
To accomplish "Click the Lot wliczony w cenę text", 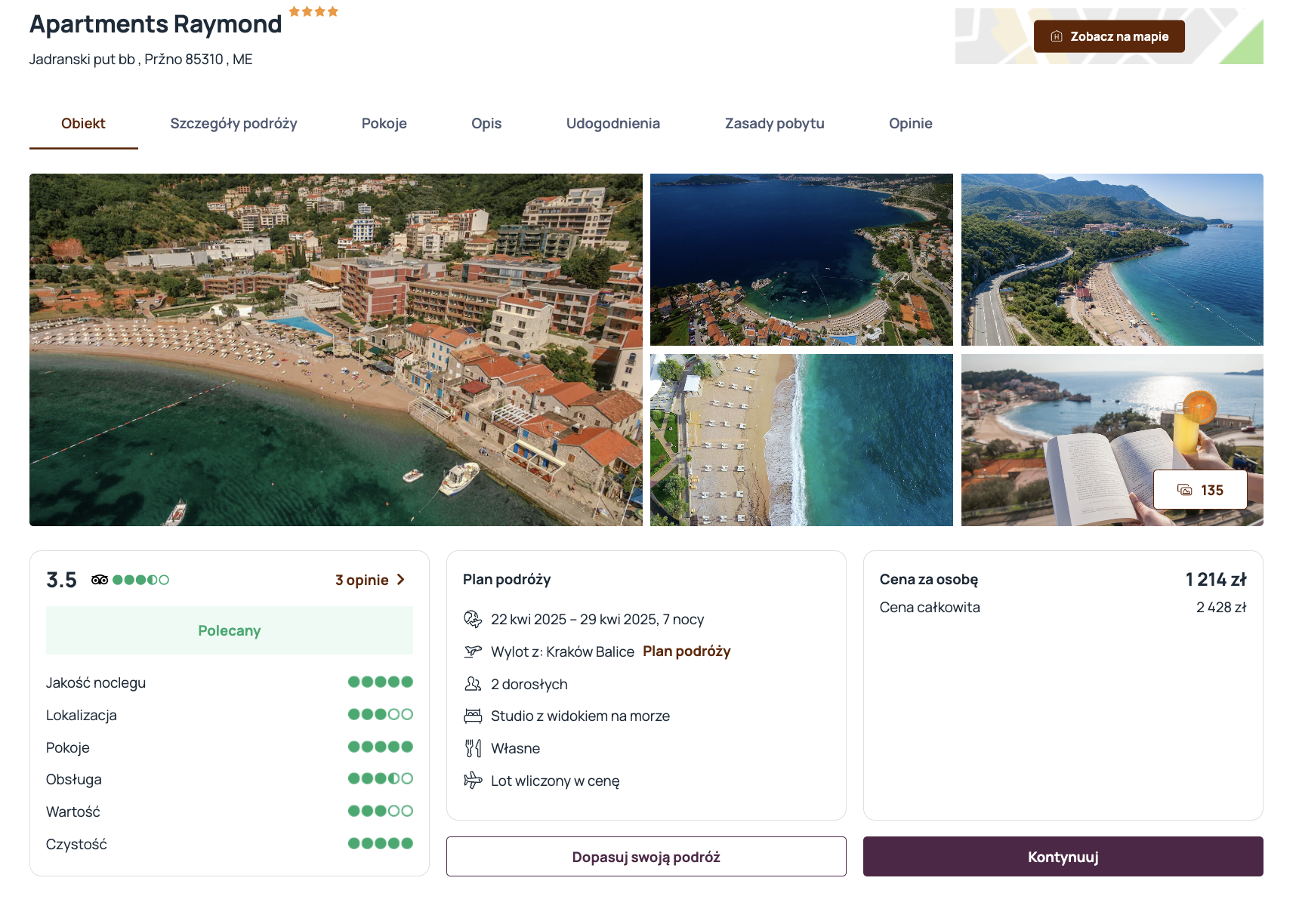I will point(555,781).
